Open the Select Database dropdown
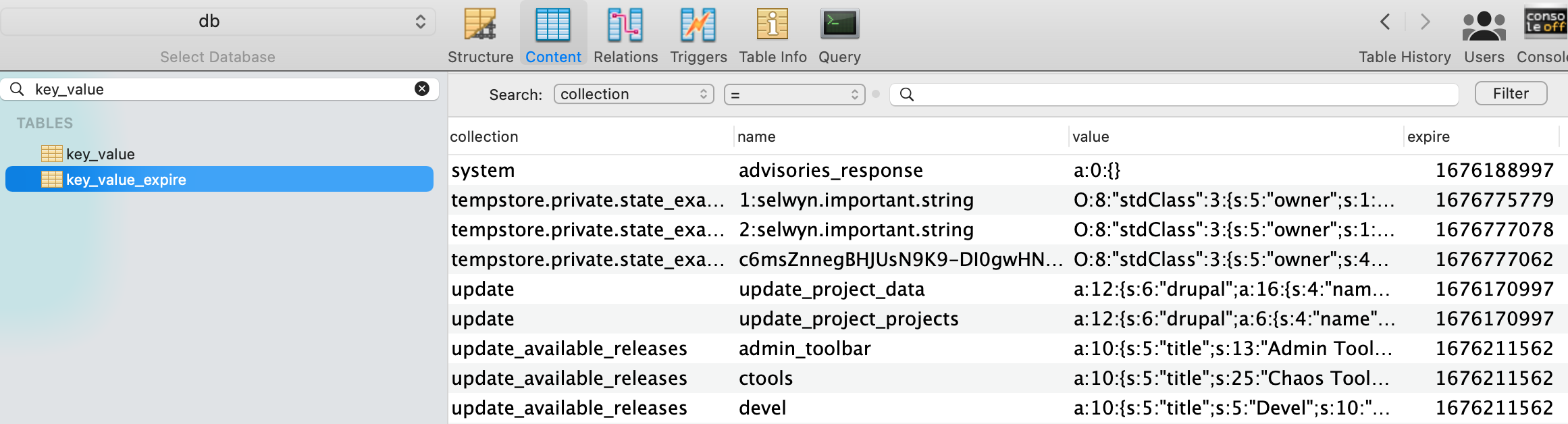1568x424 pixels. pos(217,22)
